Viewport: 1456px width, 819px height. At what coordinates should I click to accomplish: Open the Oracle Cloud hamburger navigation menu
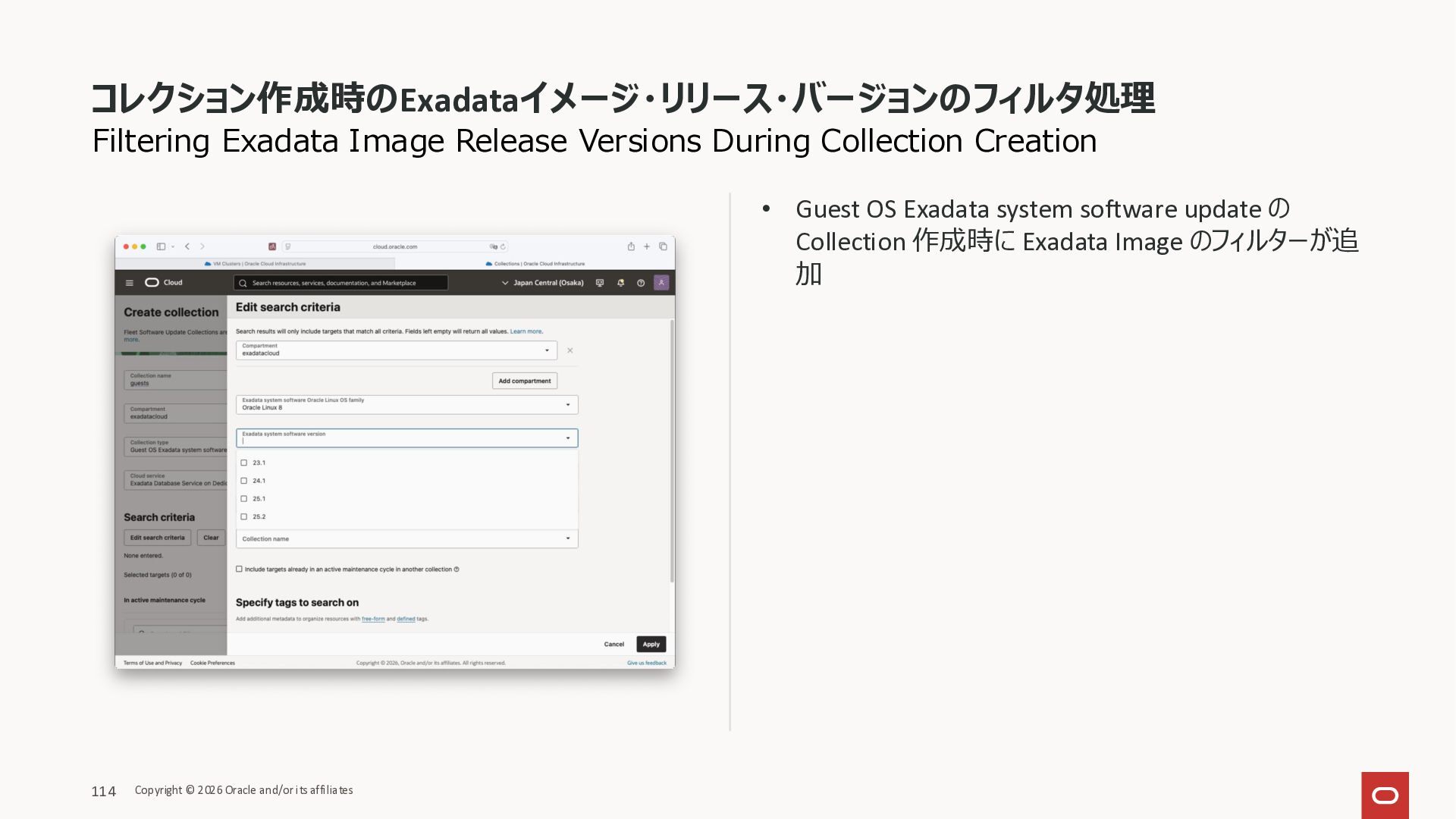point(129,283)
